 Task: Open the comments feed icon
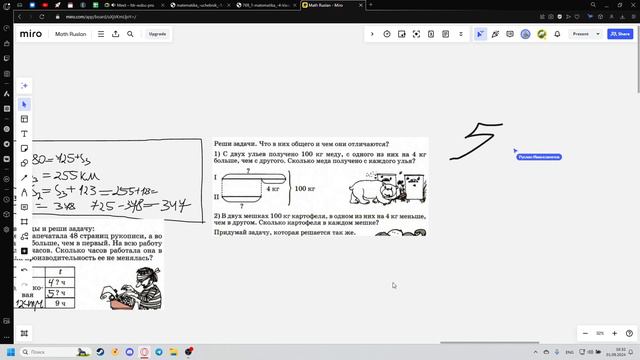click(x=510, y=34)
